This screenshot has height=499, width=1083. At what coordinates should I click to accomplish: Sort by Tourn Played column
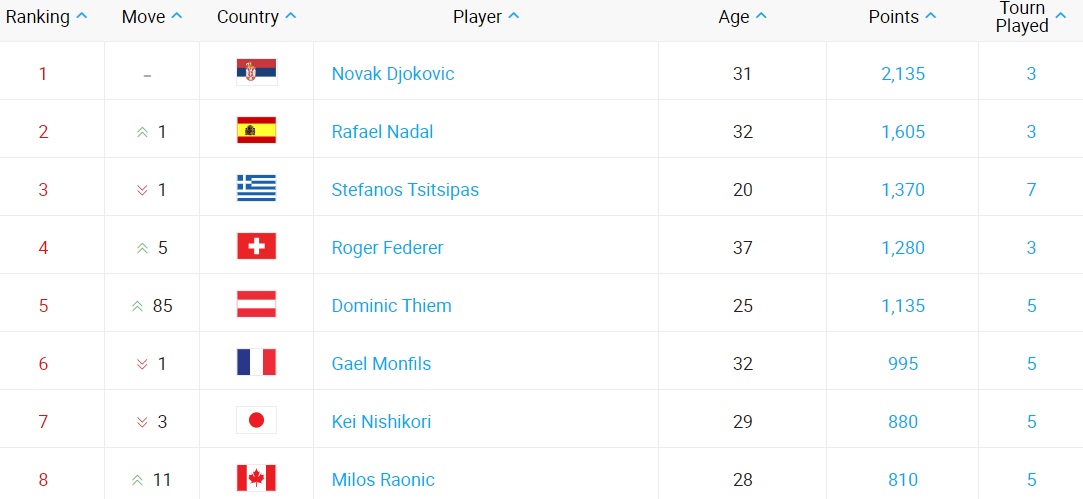coord(1030,17)
